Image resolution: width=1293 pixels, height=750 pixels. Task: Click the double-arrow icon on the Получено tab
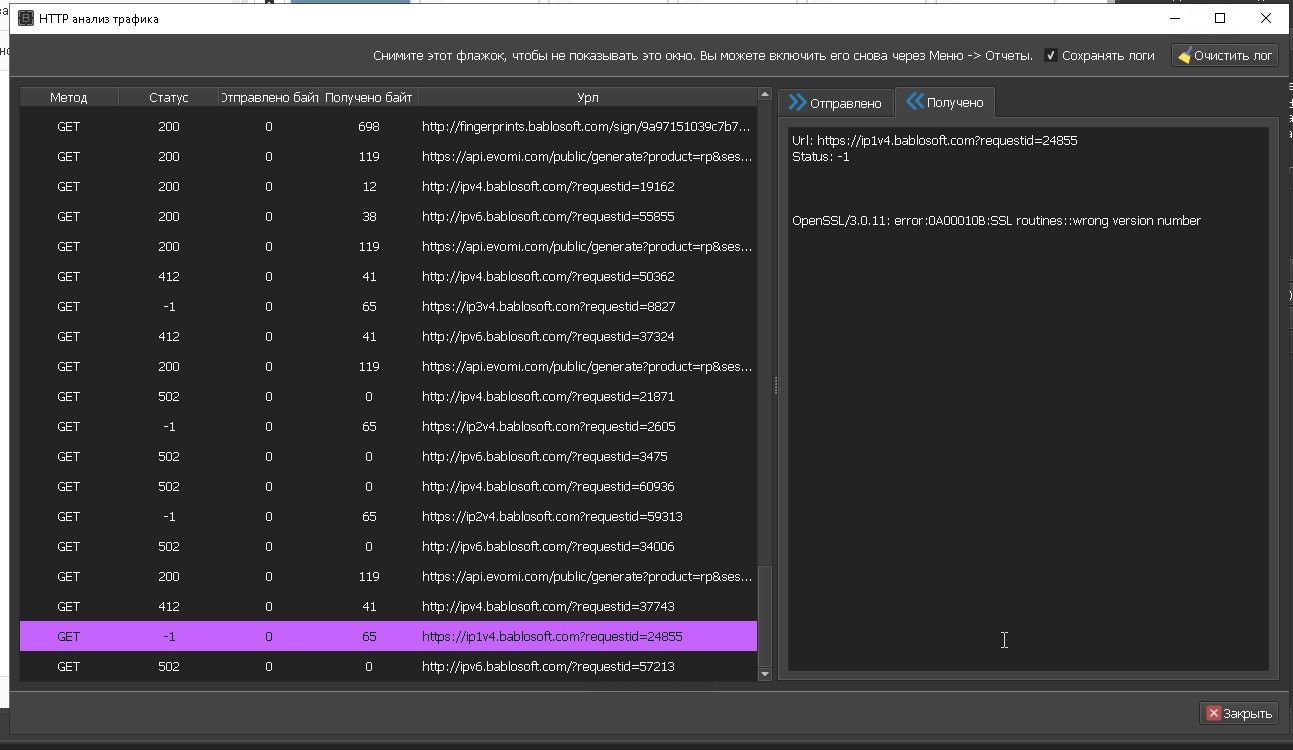tap(914, 102)
